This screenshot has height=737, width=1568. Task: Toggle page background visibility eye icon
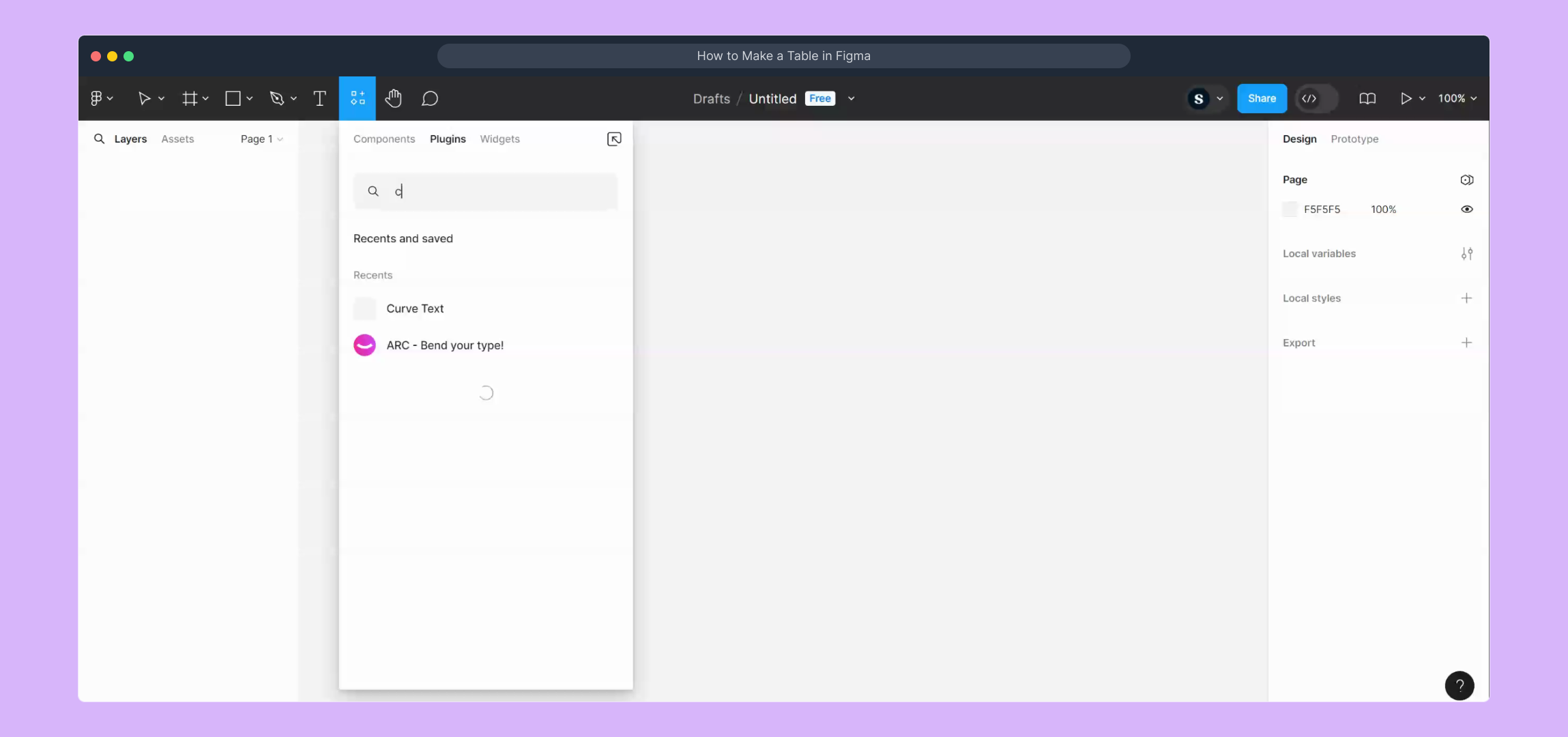pyautogui.click(x=1466, y=209)
